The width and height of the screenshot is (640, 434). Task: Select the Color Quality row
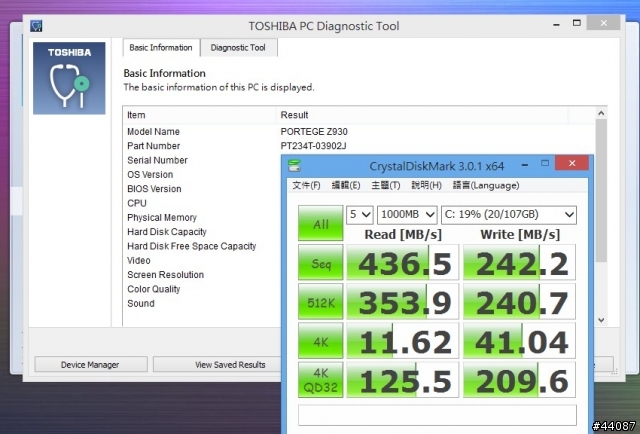coord(202,289)
